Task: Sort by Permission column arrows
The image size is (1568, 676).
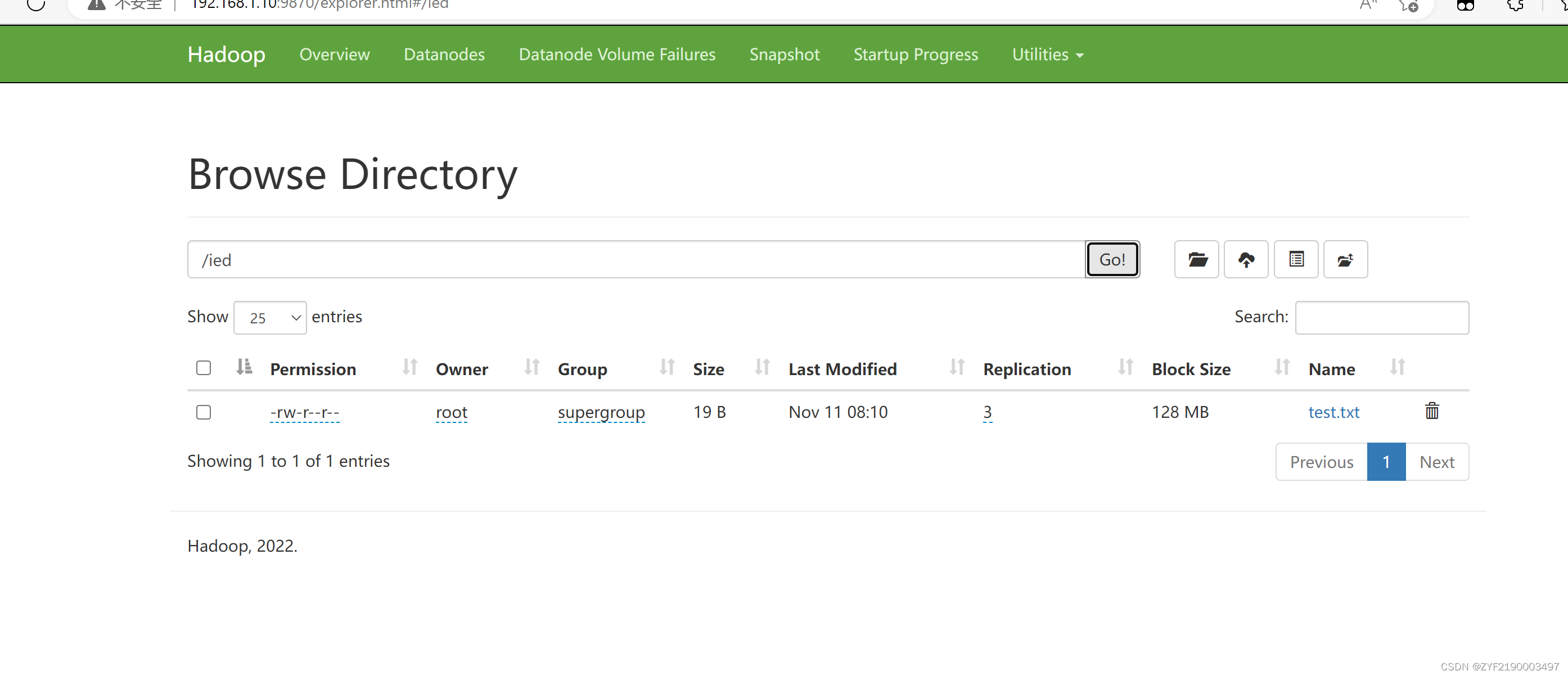Action: (x=409, y=367)
